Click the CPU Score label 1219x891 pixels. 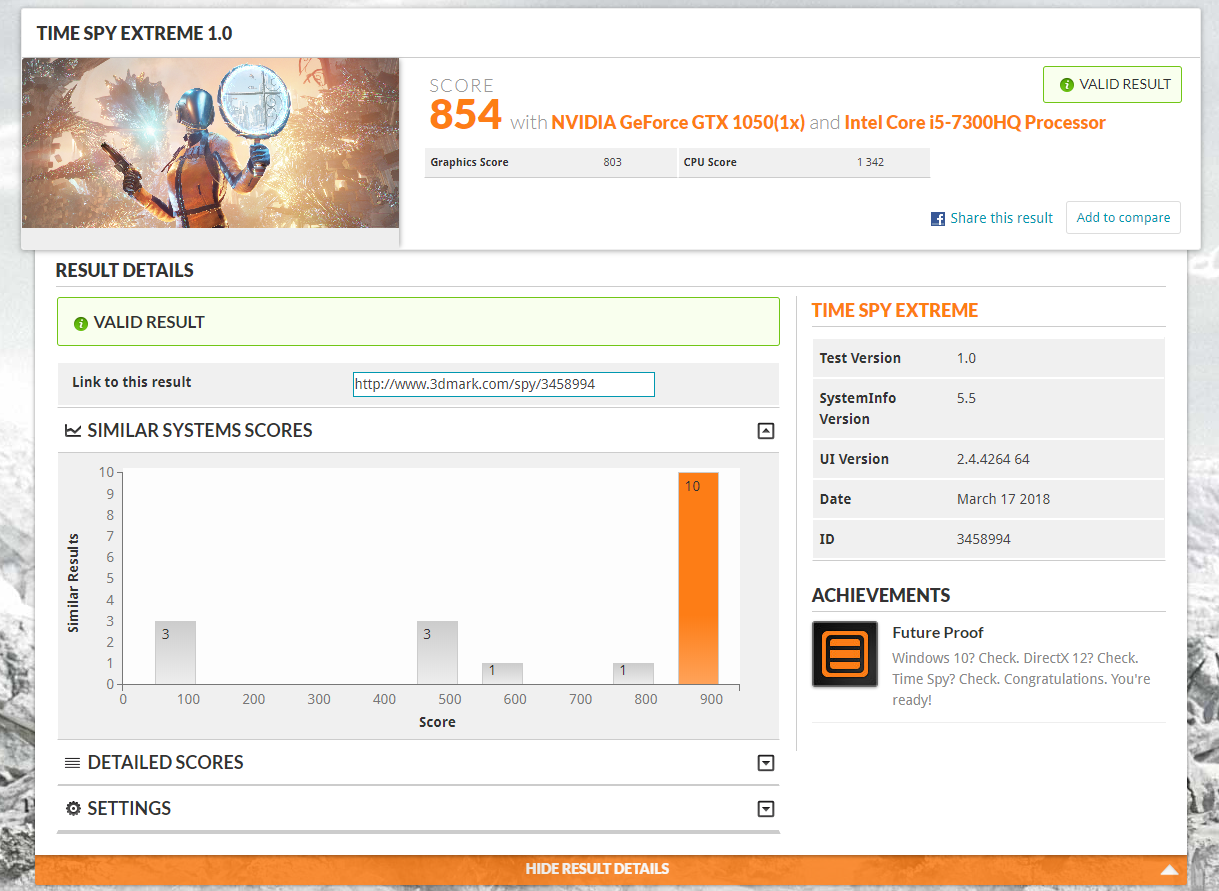tap(710, 162)
